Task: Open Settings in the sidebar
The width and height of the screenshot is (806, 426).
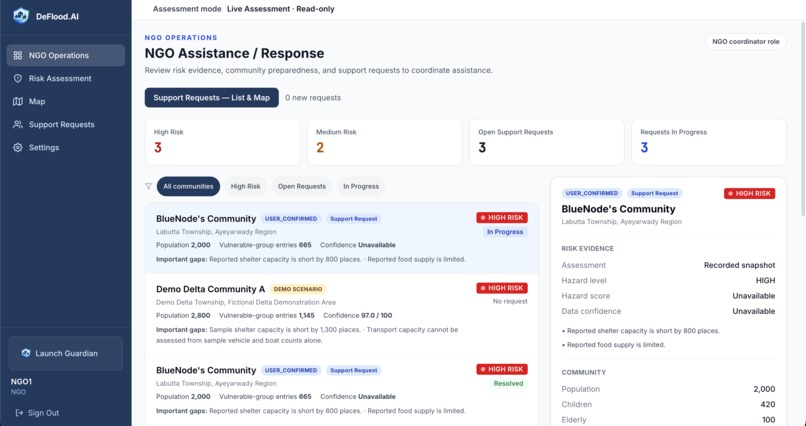Action: coord(66,147)
